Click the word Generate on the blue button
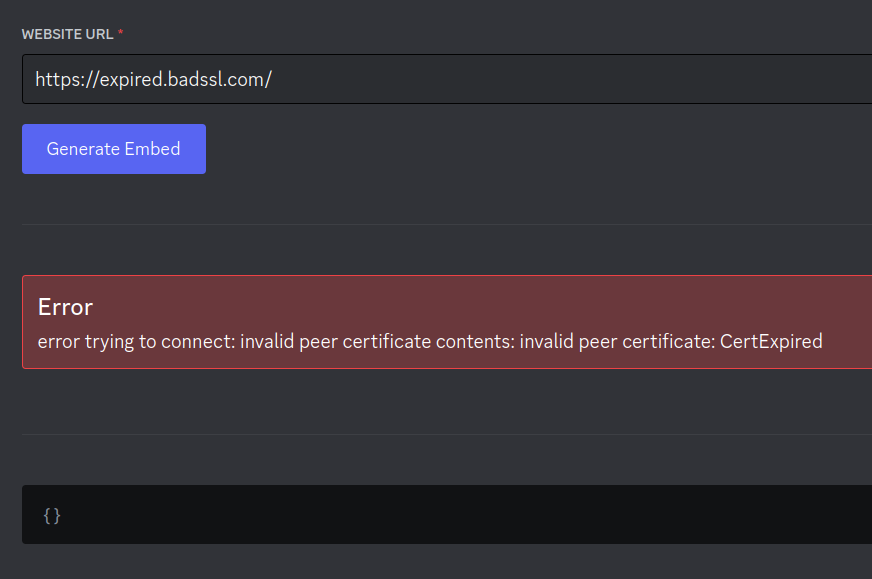This screenshot has height=579, width=872. tap(84, 149)
